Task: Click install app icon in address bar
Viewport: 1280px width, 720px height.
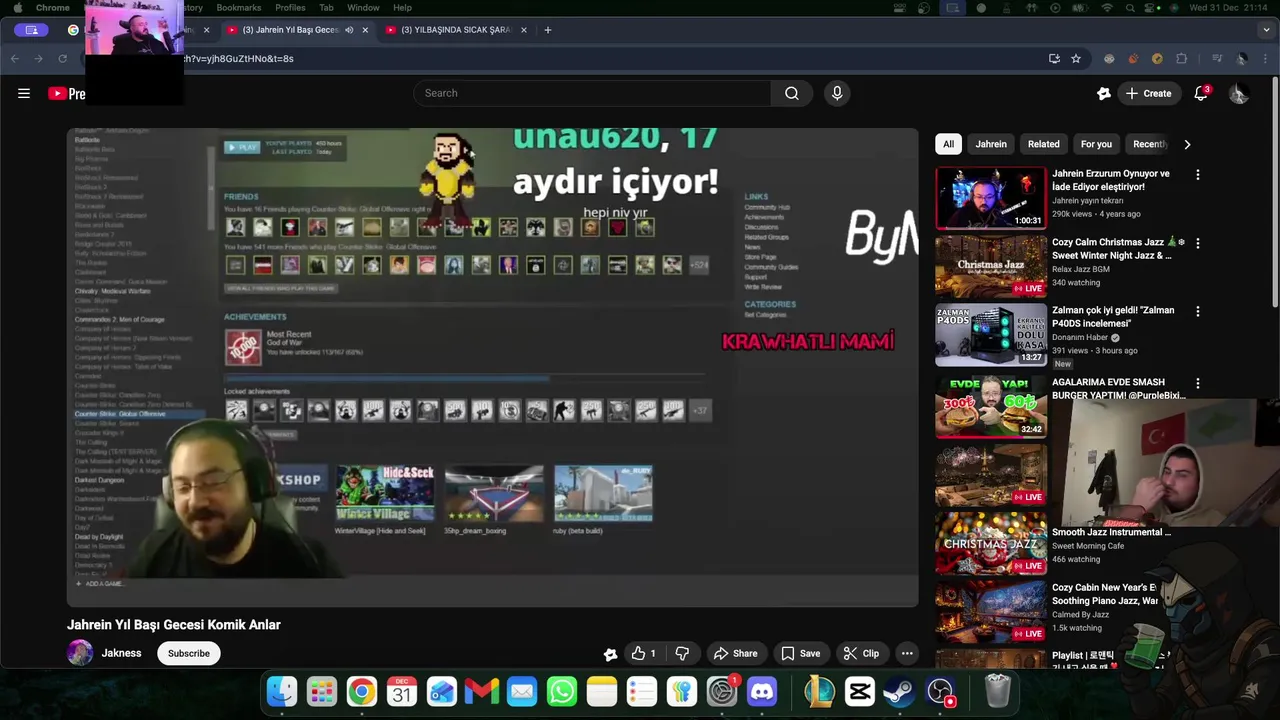Action: [x=1054, y=59]
